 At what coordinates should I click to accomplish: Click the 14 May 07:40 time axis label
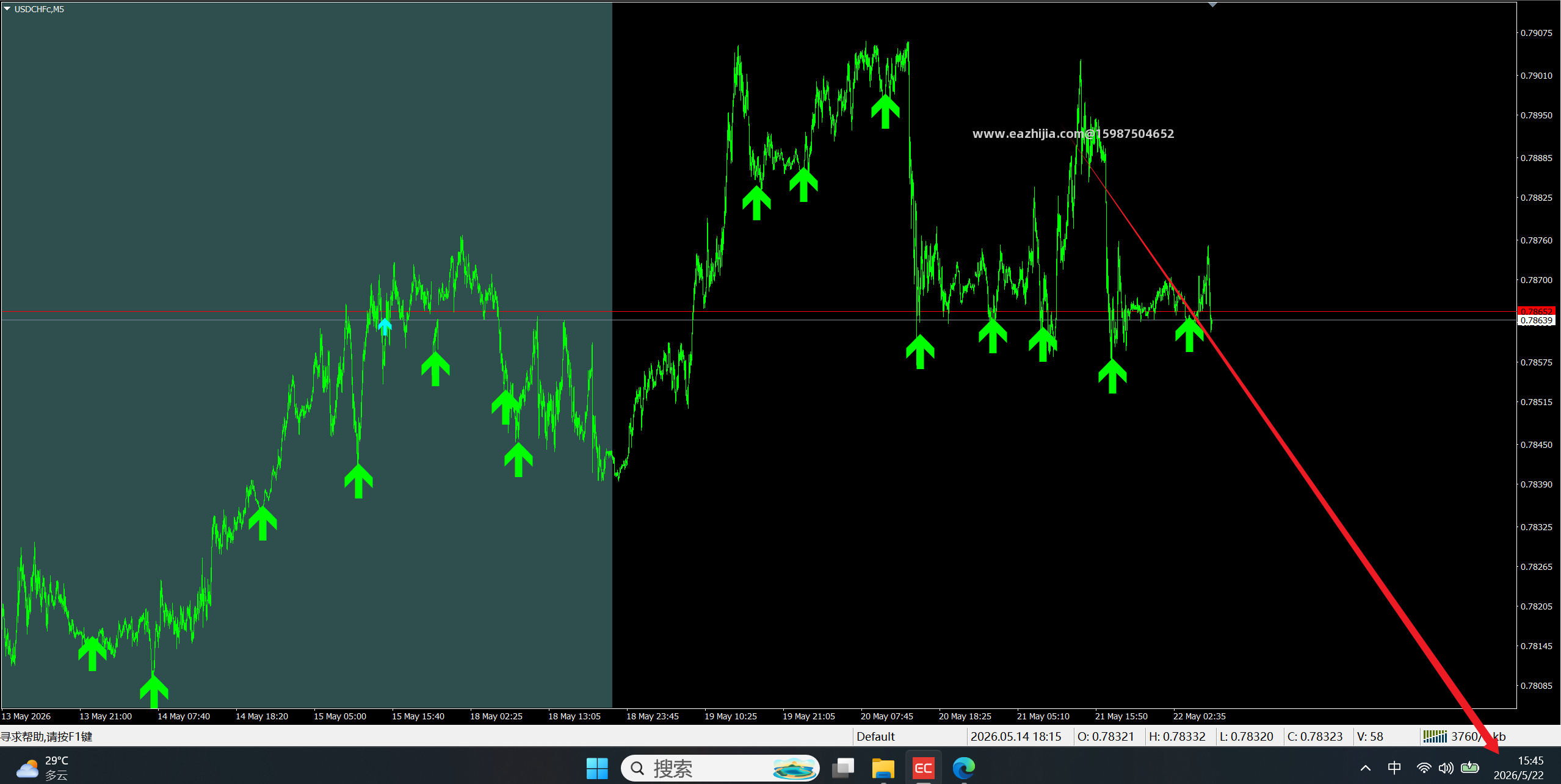coord(184,716)
